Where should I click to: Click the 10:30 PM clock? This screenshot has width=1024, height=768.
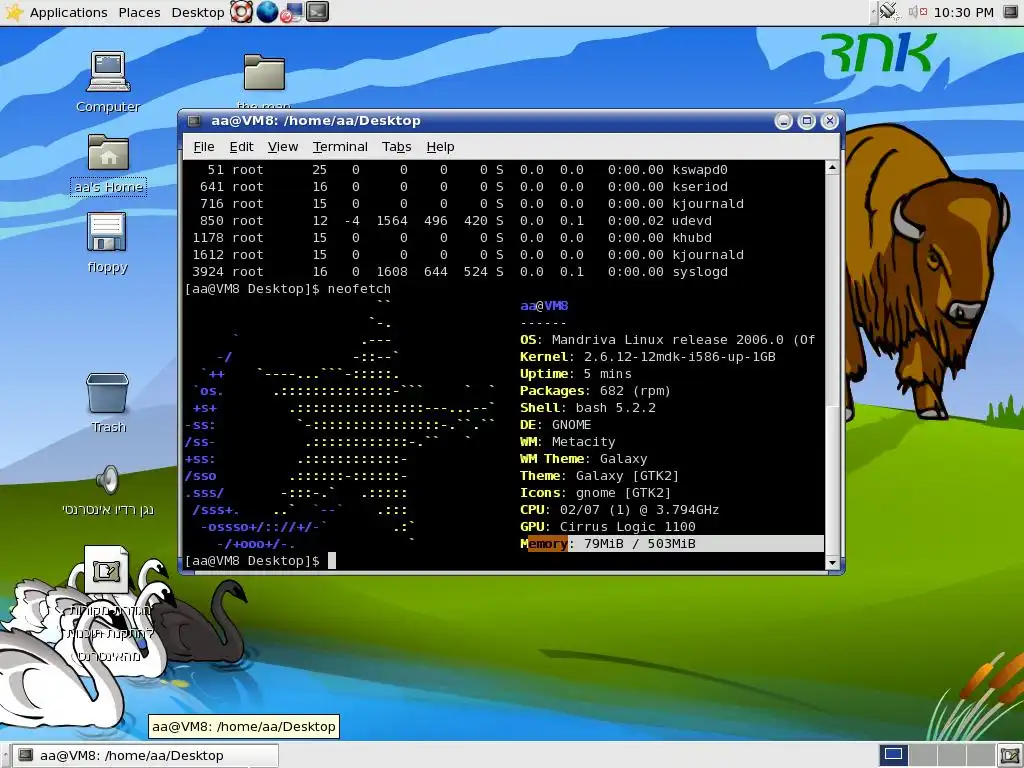click(963, 12)
